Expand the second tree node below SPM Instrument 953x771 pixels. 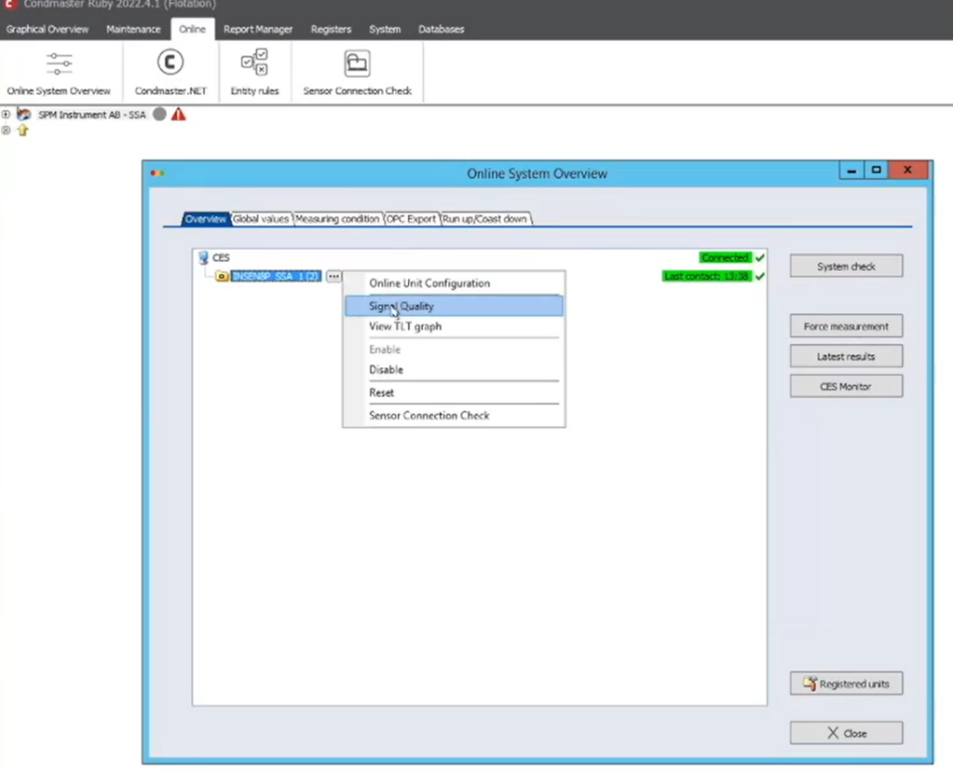click(x=6, y=130)
